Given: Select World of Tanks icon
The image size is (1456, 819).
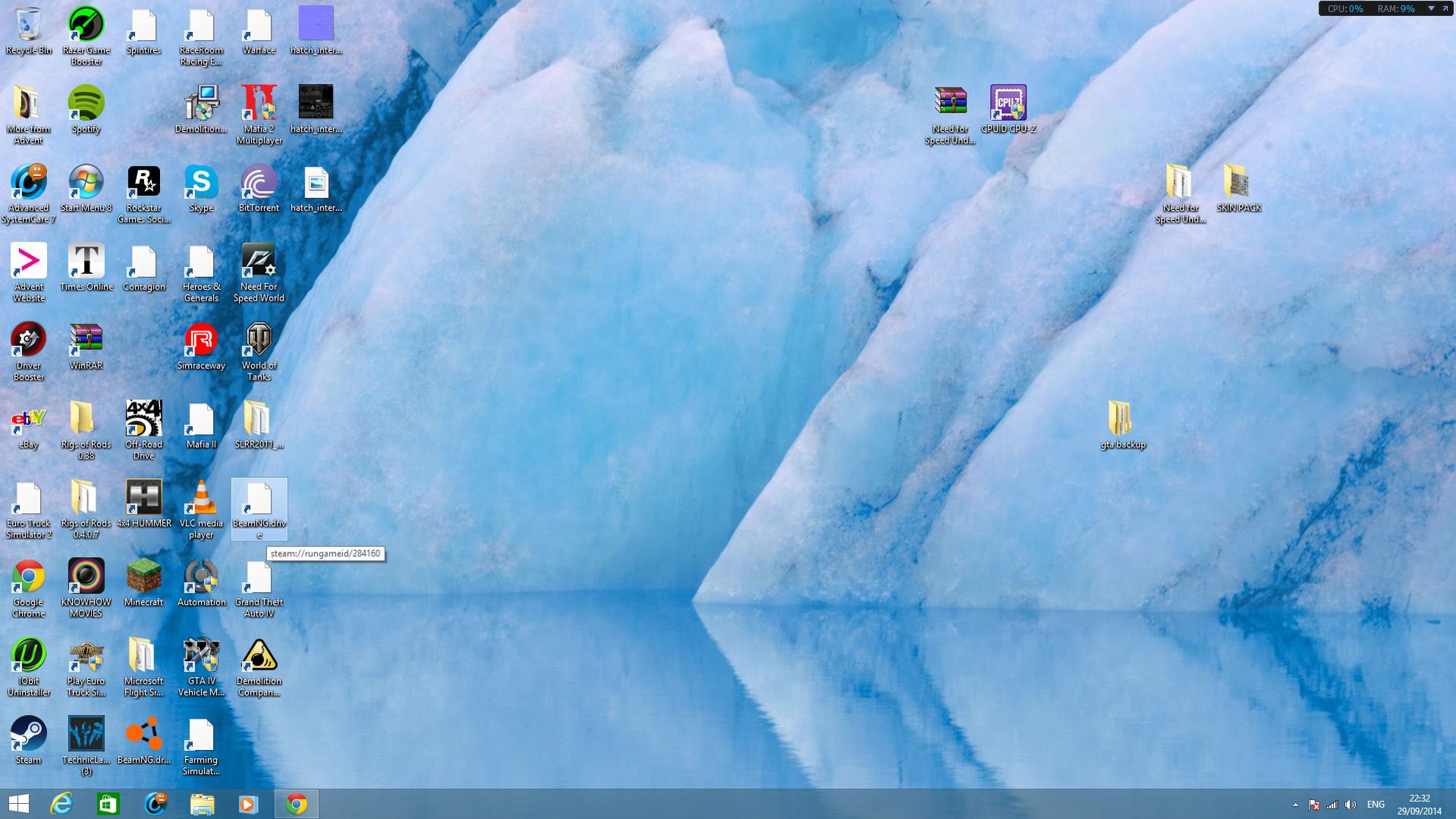Looking at the screenshot, I should pyautogui.click(x=259, y=352).
